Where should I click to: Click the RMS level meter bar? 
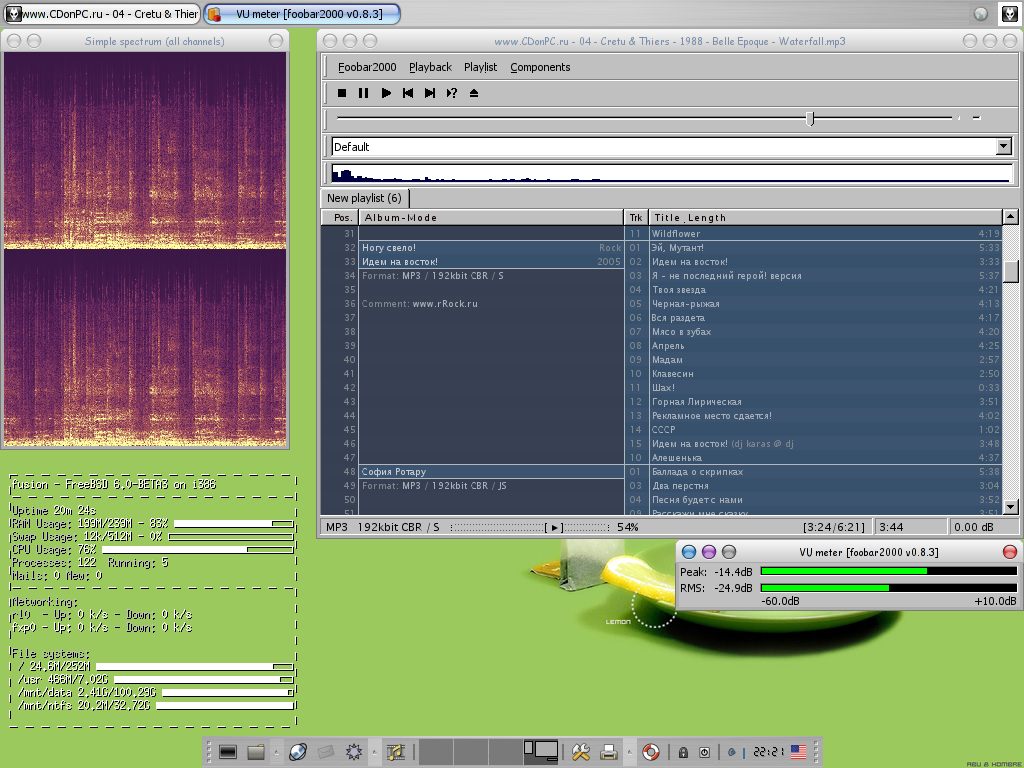pyautogui.click(x=888, y=588)
